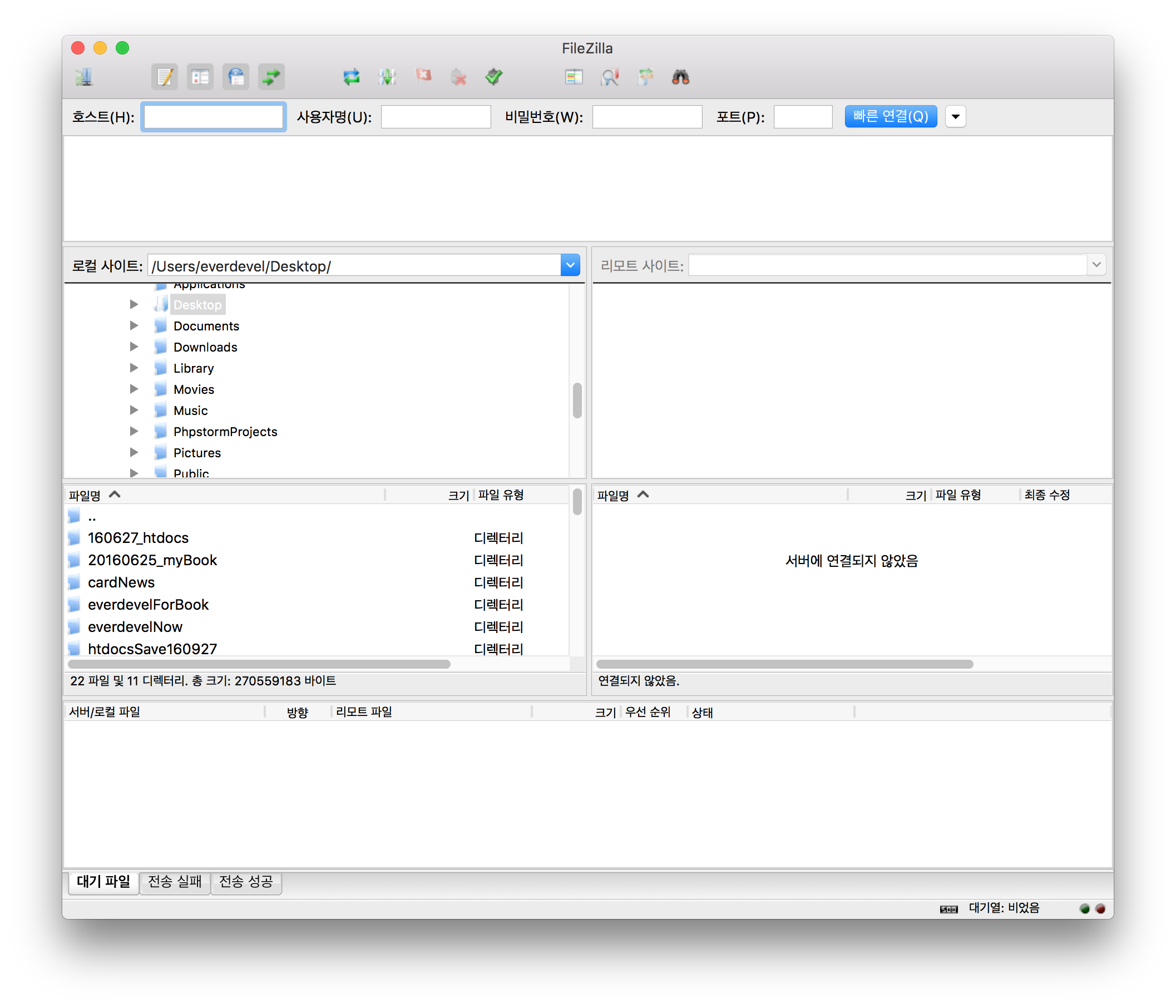Click the 빠른 연결(Q) quick connect button

(892, 116)
